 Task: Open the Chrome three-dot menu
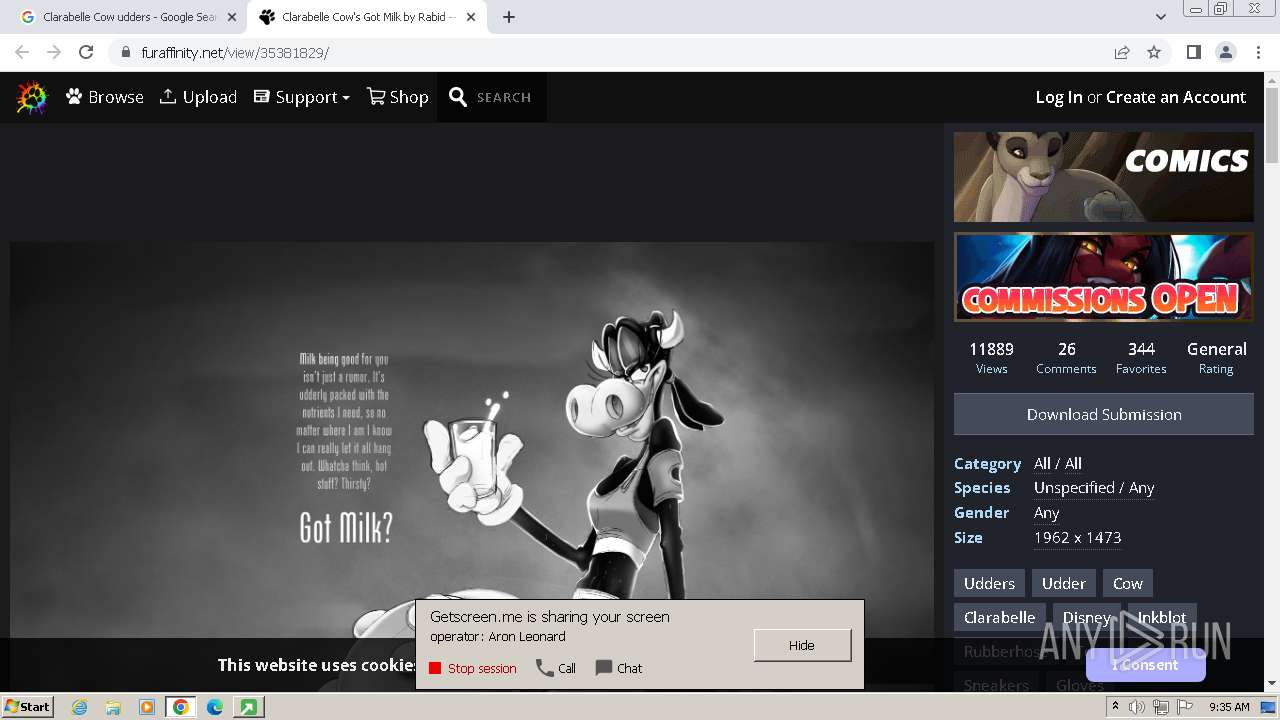point(1259,52)
